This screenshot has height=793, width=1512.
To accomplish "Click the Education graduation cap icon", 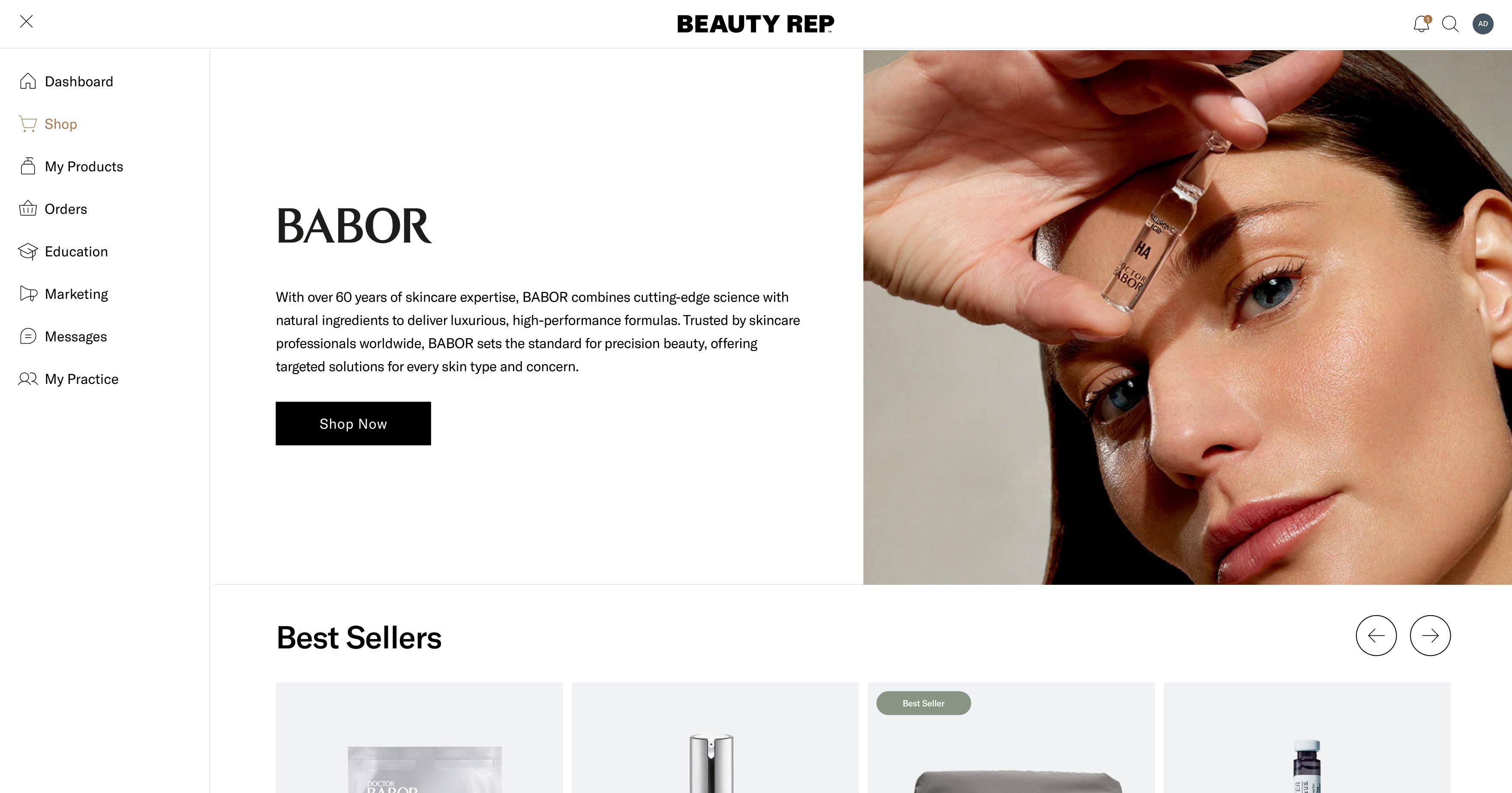I will pyautogui.click(x=27, y=251).
